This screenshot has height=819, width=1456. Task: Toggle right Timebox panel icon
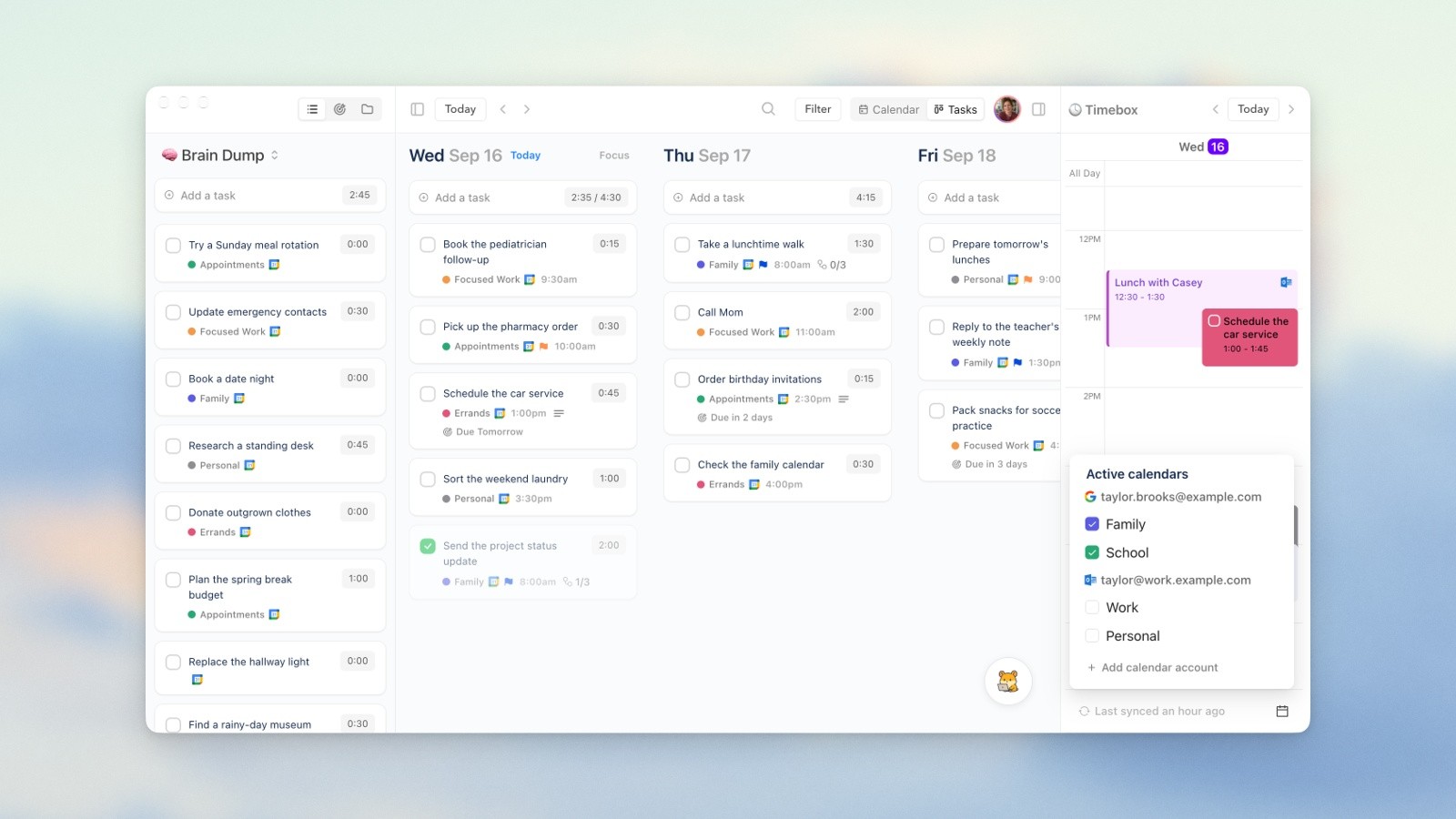pos(1038,109)
